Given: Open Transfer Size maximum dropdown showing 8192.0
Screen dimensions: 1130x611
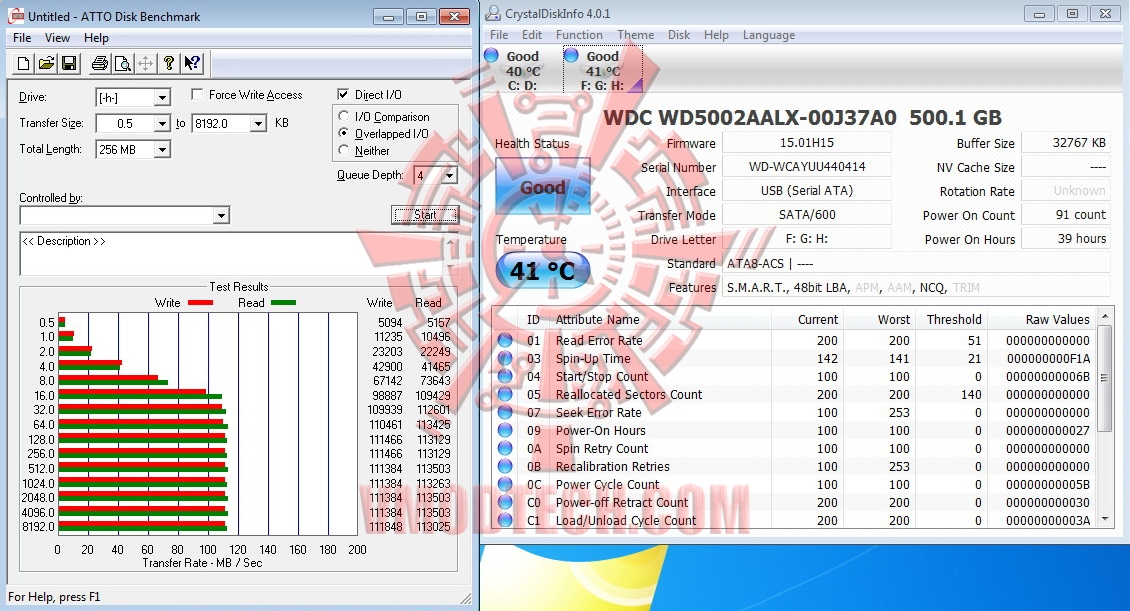Looking at the screenshot, I should (x=258, y=124).
